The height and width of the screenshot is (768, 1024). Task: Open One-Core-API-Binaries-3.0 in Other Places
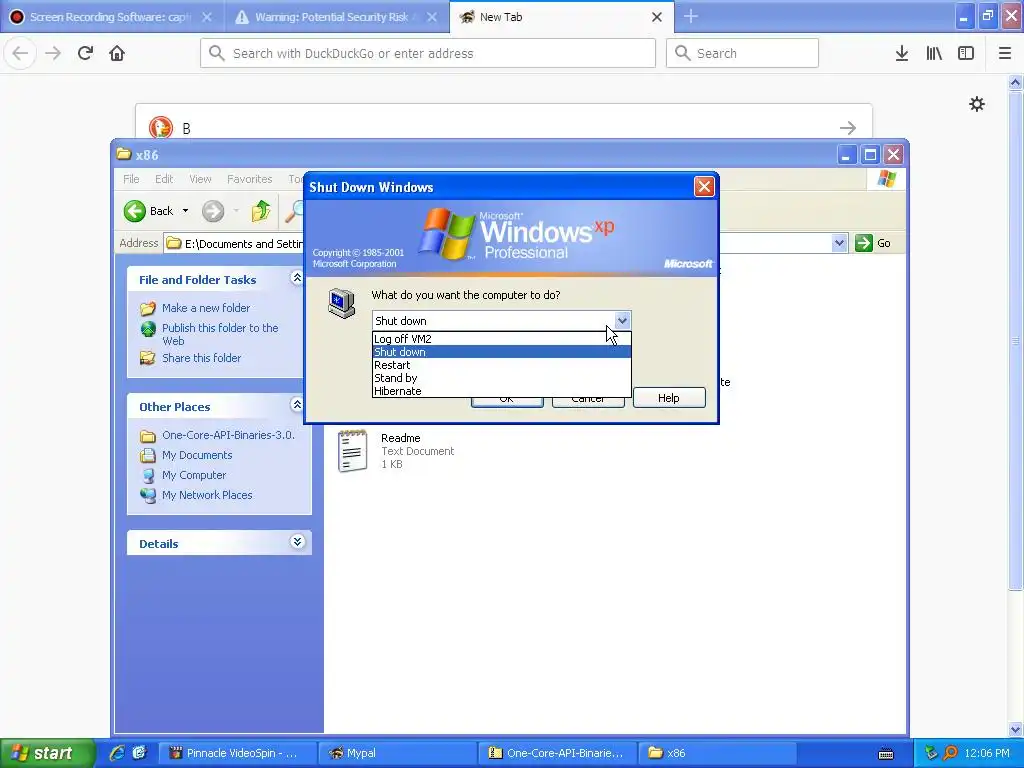point(228,435)
